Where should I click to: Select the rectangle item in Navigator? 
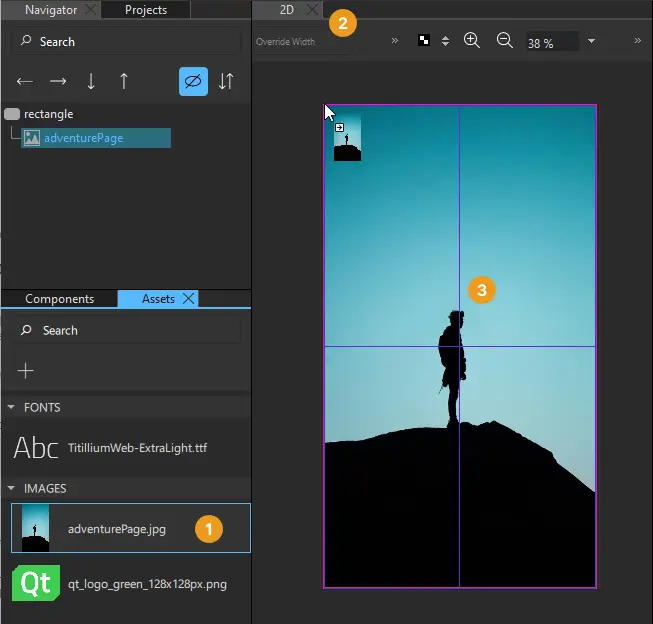[48, 114]
